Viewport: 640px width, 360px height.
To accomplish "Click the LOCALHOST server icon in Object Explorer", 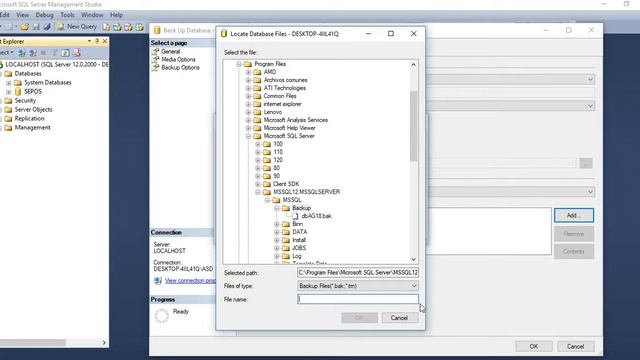I will [x=1, y=64].
